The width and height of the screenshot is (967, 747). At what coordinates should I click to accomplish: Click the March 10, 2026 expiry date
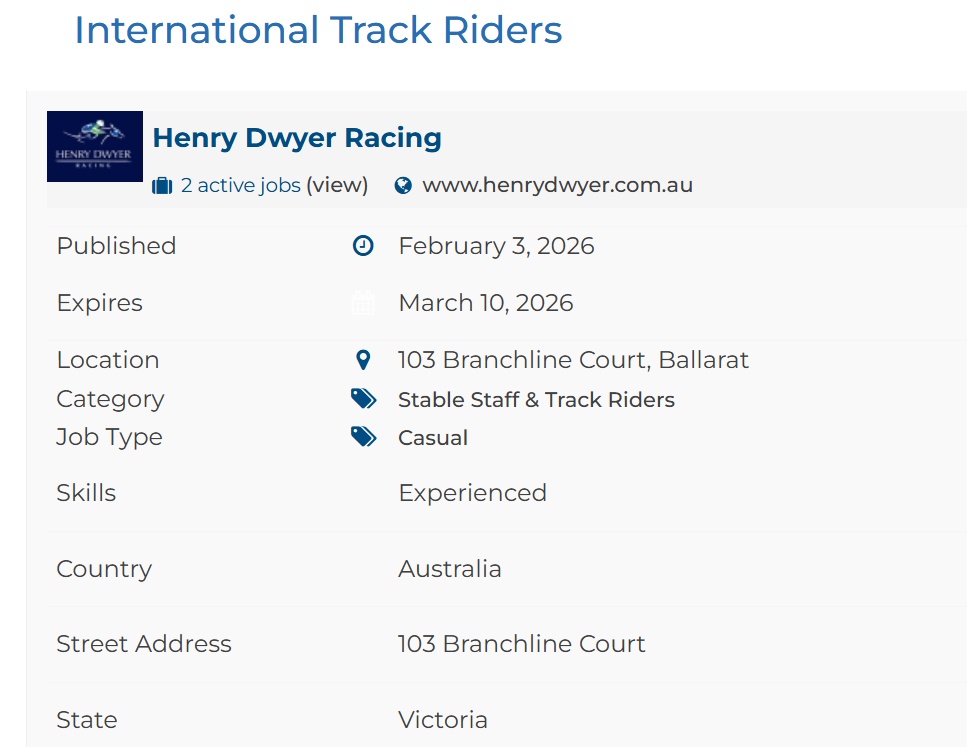point(486,303)
